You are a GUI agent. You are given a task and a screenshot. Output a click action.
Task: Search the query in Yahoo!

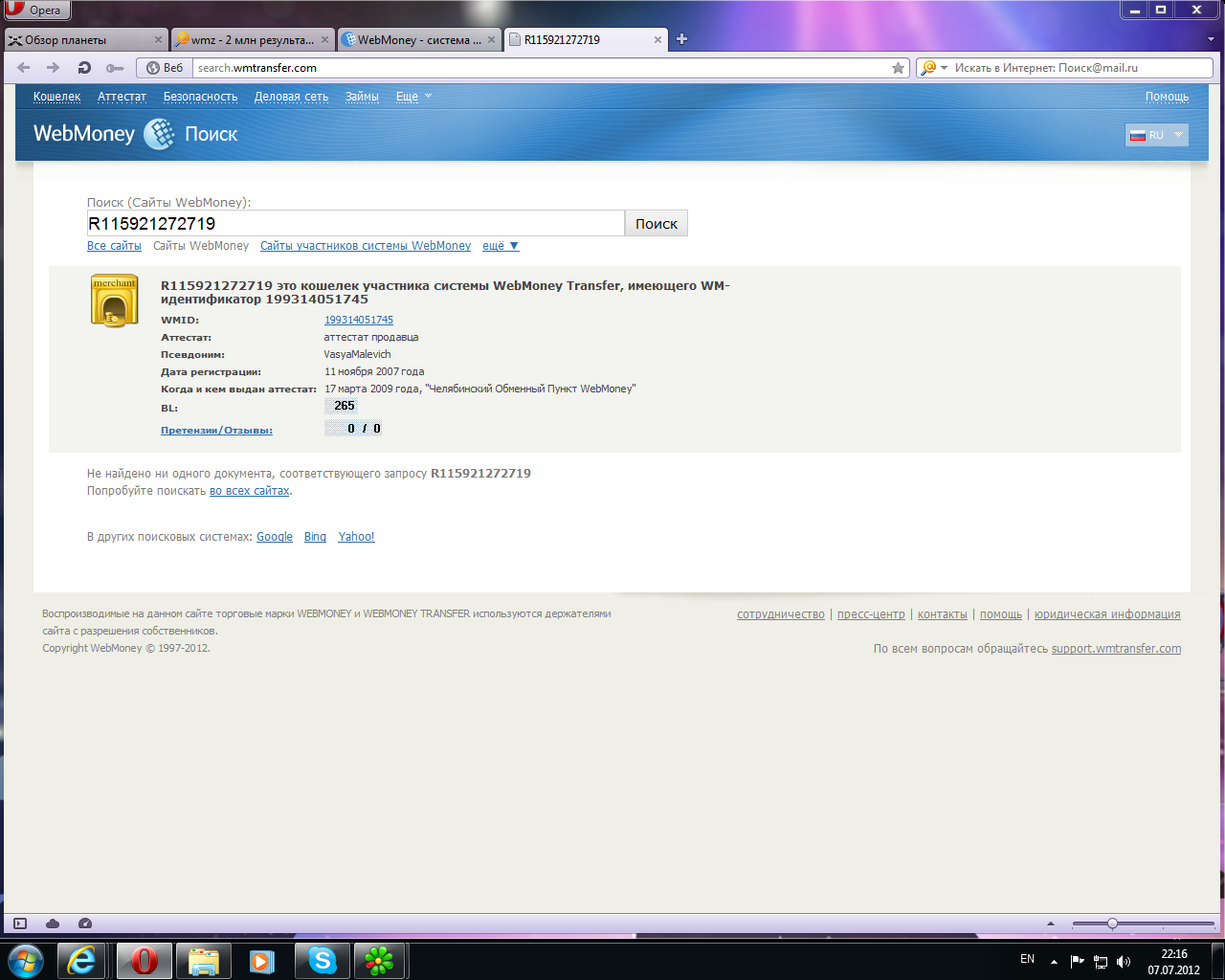click(x=356, y=537)
